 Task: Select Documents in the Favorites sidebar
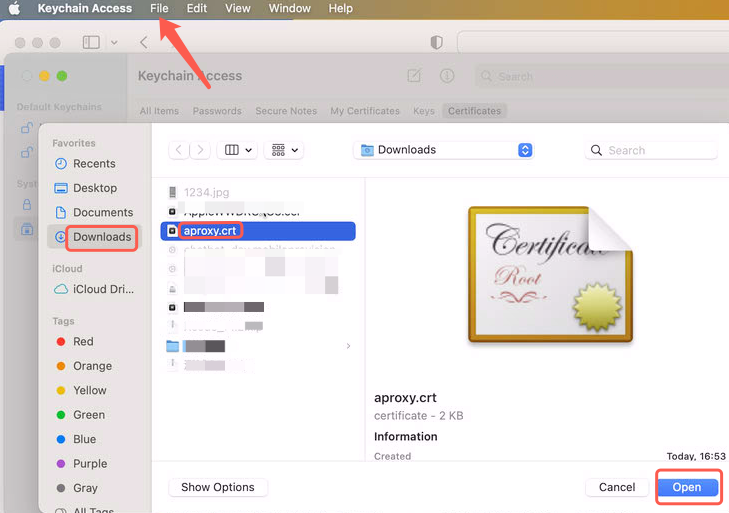pyautogui.click(x=94, y=213)
